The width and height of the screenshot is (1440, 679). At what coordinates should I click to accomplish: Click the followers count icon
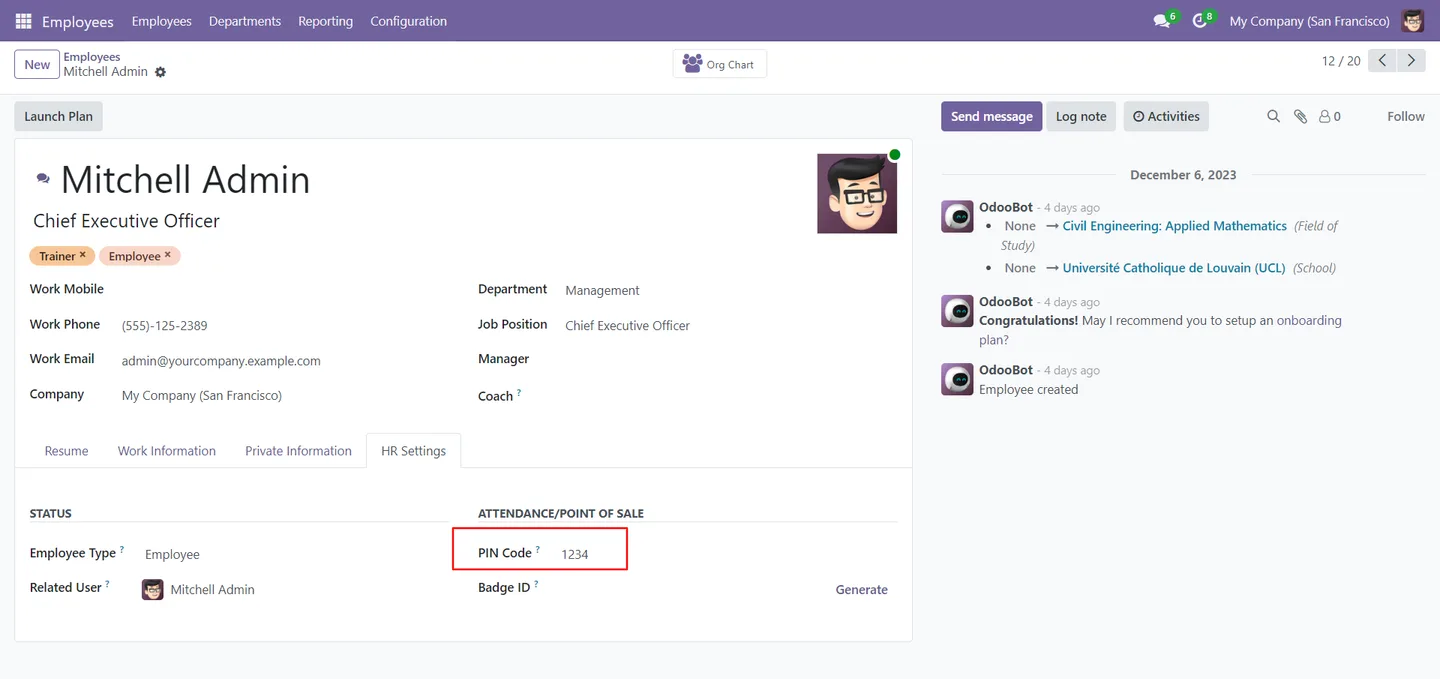pyautogui.click(x=1329, y=116)
